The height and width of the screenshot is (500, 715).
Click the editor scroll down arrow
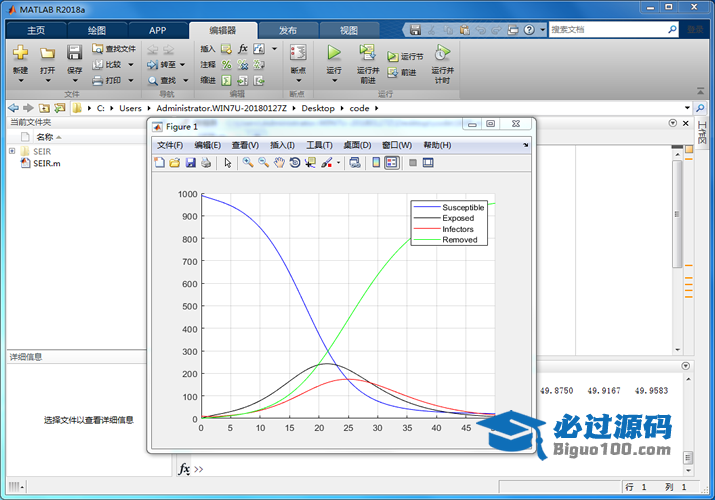[678, 350]
